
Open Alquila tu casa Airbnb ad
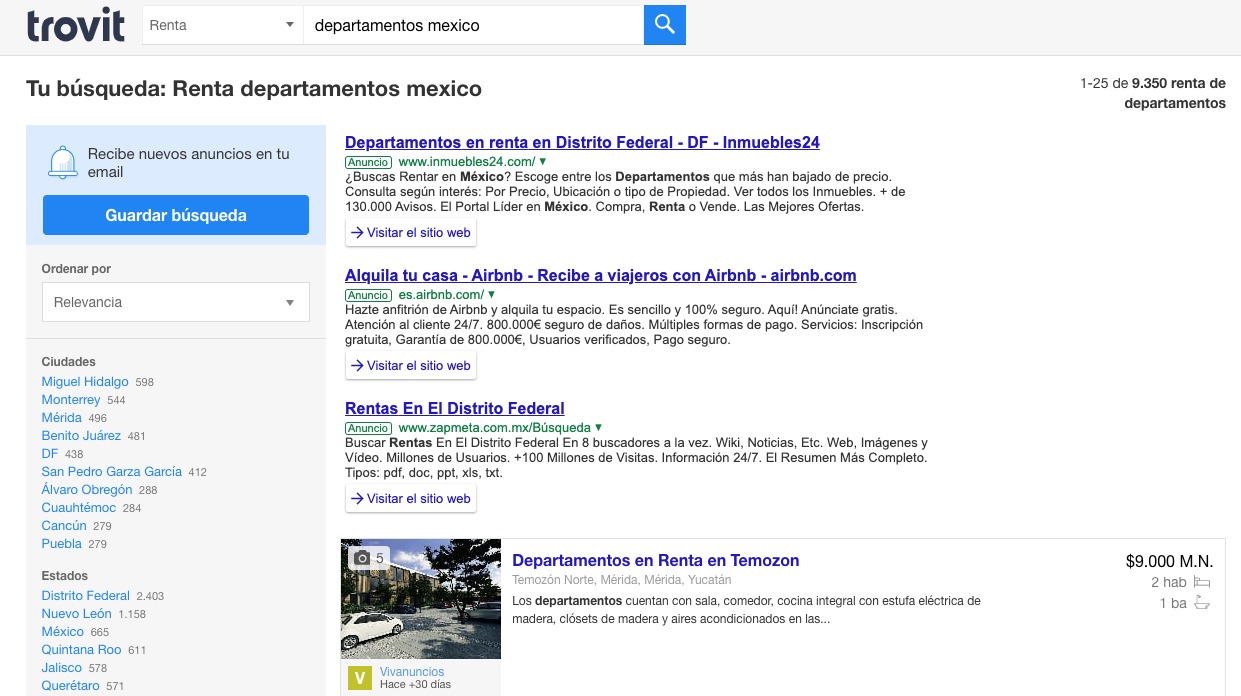coord(600,276)
